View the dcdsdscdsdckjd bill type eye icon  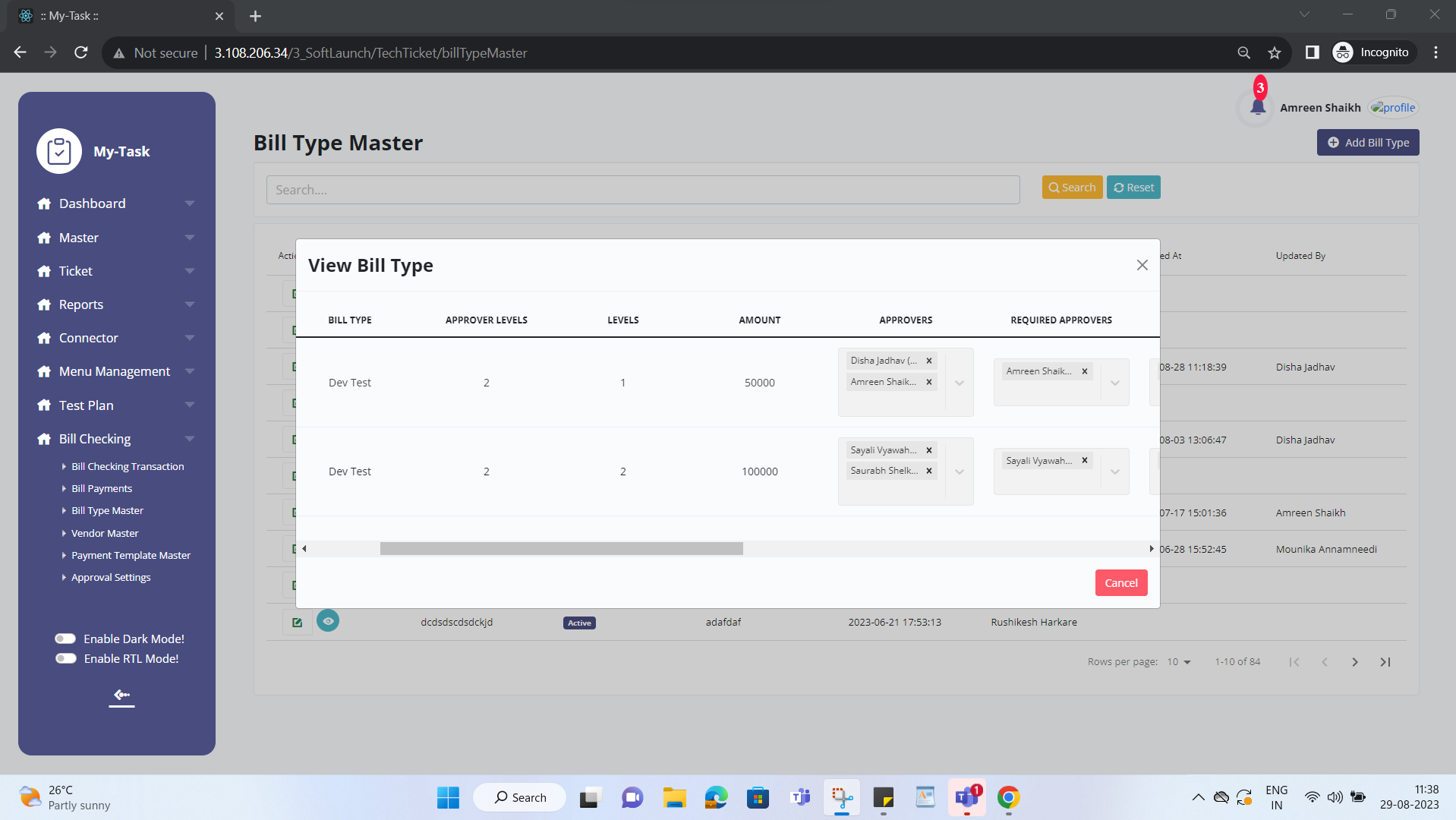coord(328,621)
